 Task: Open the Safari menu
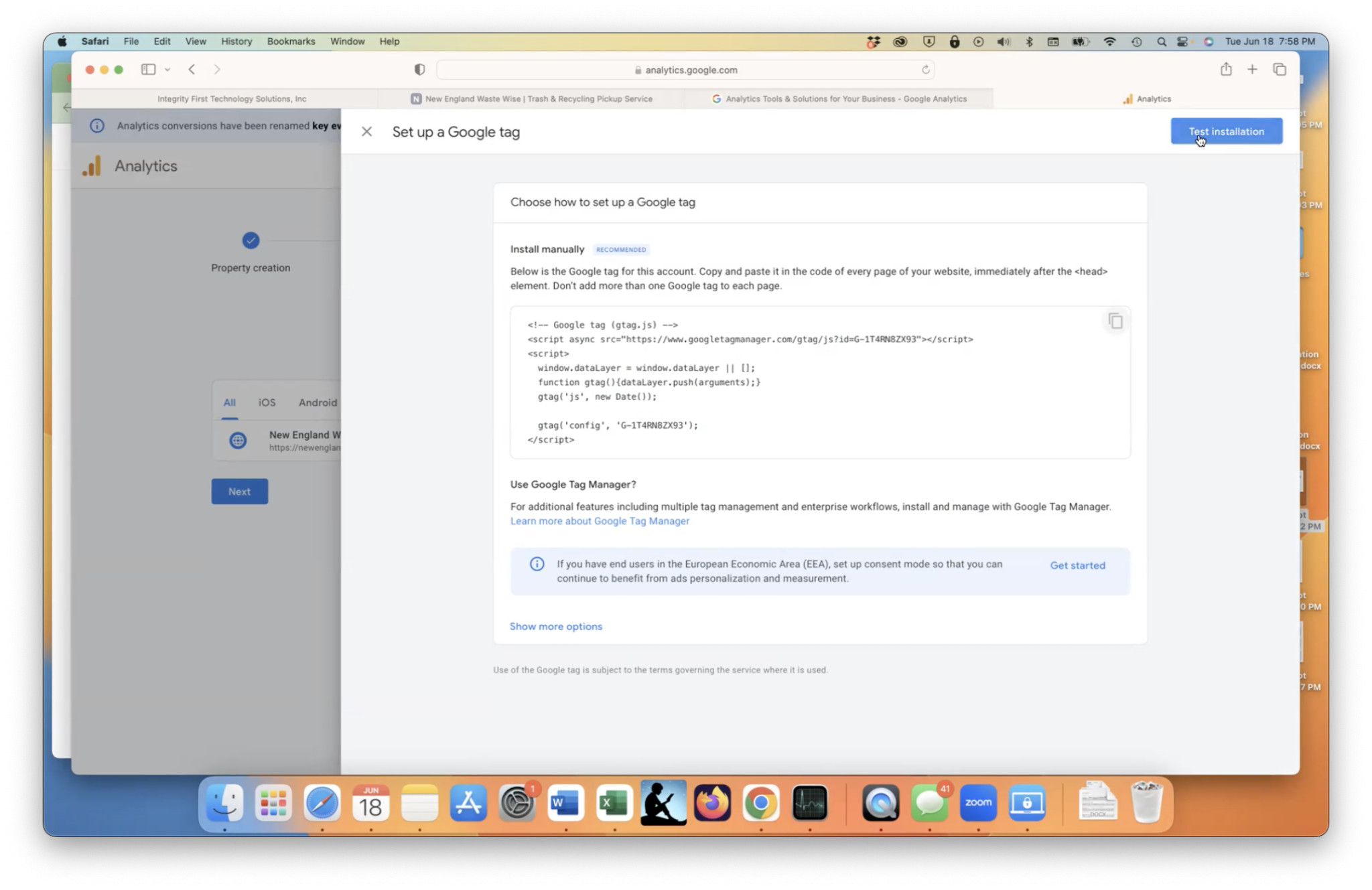(x=95, y=41)
